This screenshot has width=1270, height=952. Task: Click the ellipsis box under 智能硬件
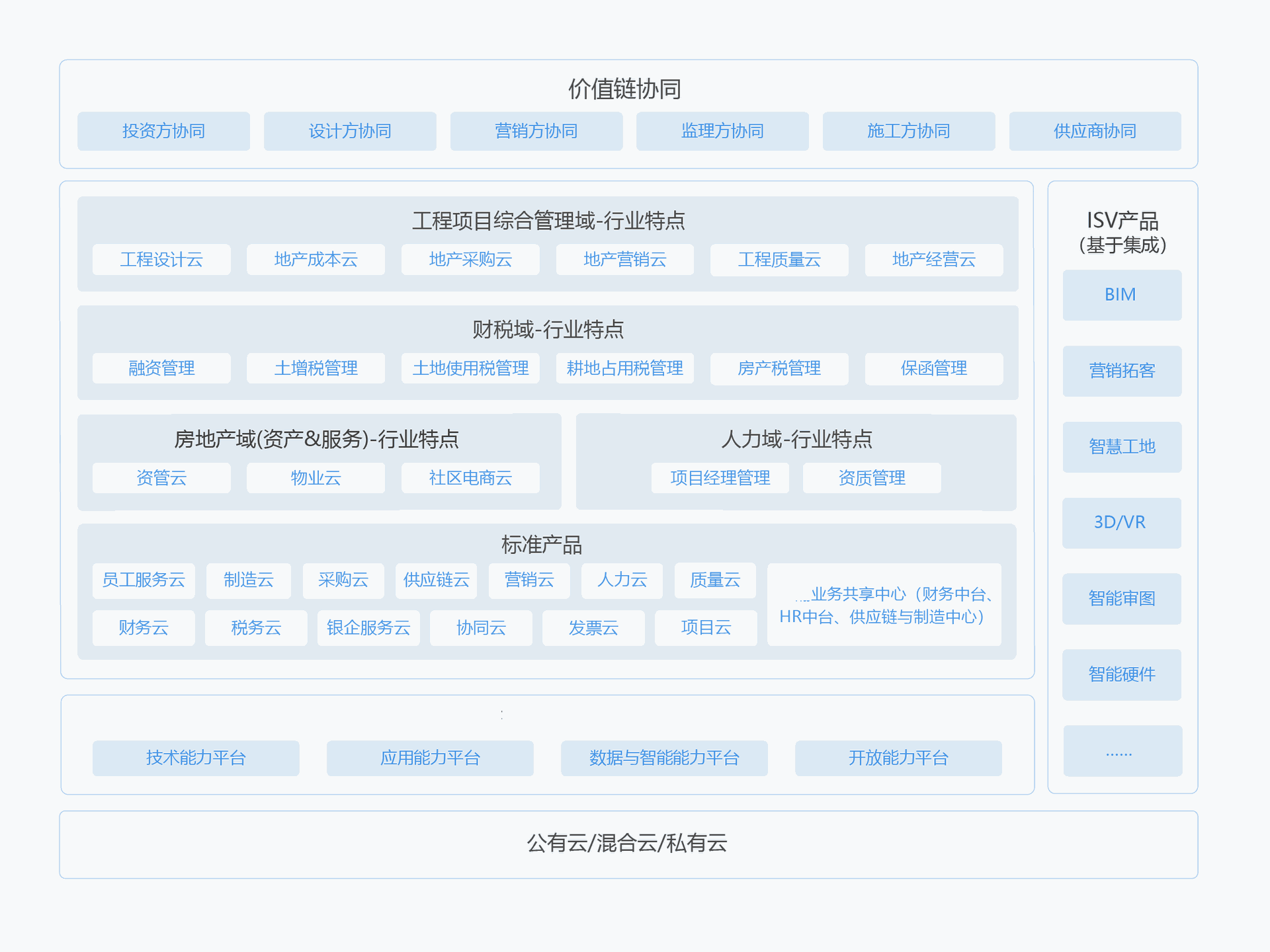pyautogui.click(x=1122, y=751)
